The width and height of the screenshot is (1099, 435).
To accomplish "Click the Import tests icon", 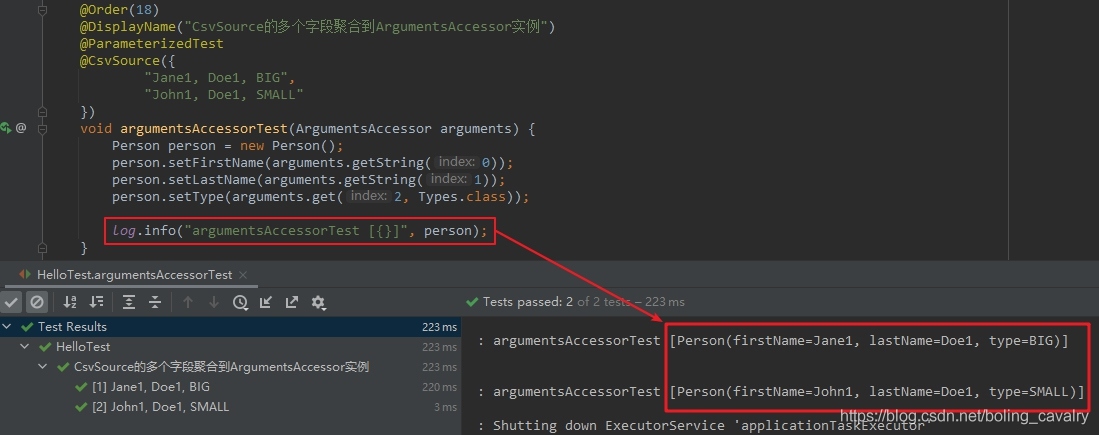I will coord(266,303).
